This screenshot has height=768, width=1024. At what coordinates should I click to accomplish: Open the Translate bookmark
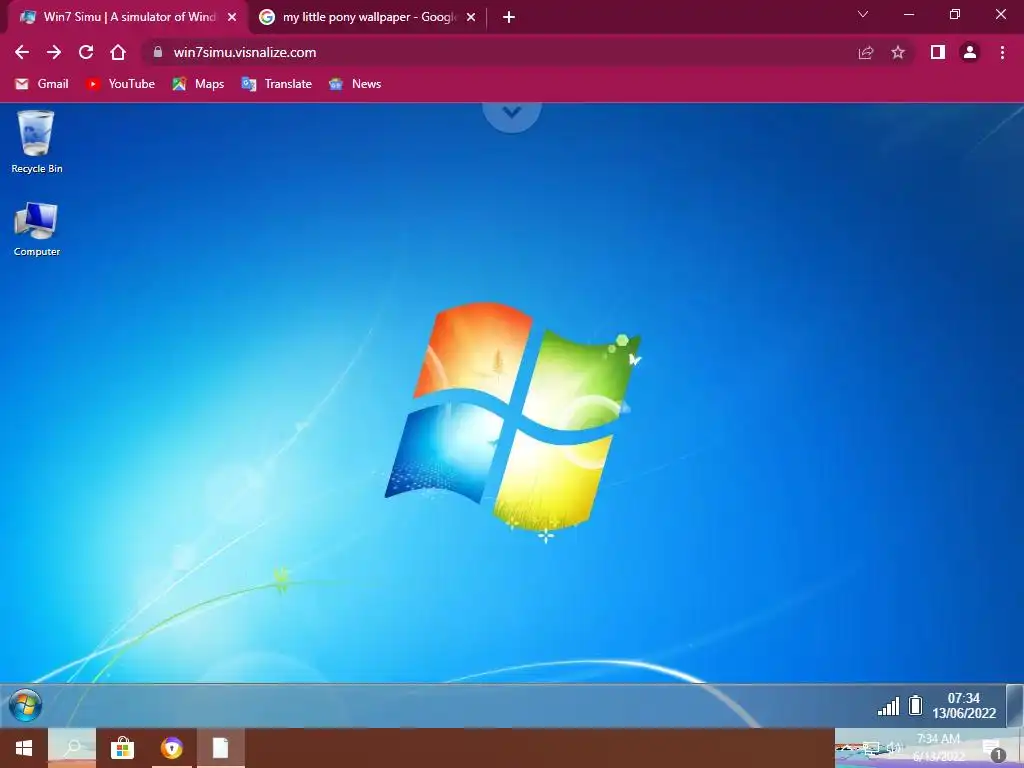point(276,84)
